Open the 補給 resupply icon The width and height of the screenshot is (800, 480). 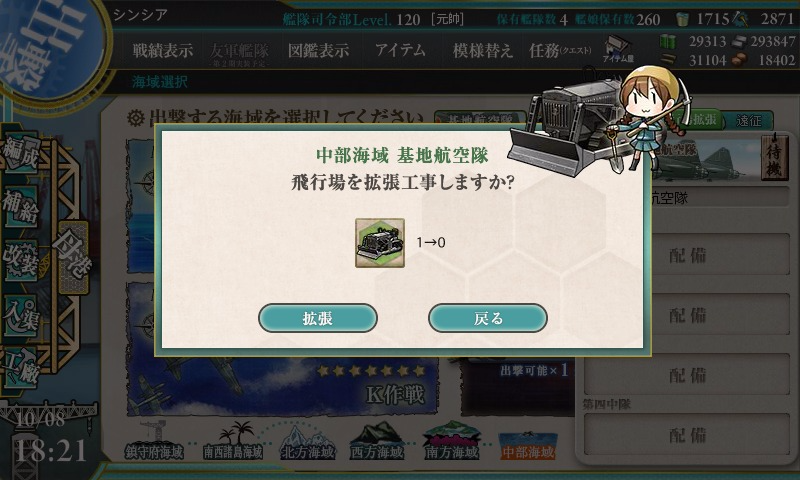[x=21, y=207]
